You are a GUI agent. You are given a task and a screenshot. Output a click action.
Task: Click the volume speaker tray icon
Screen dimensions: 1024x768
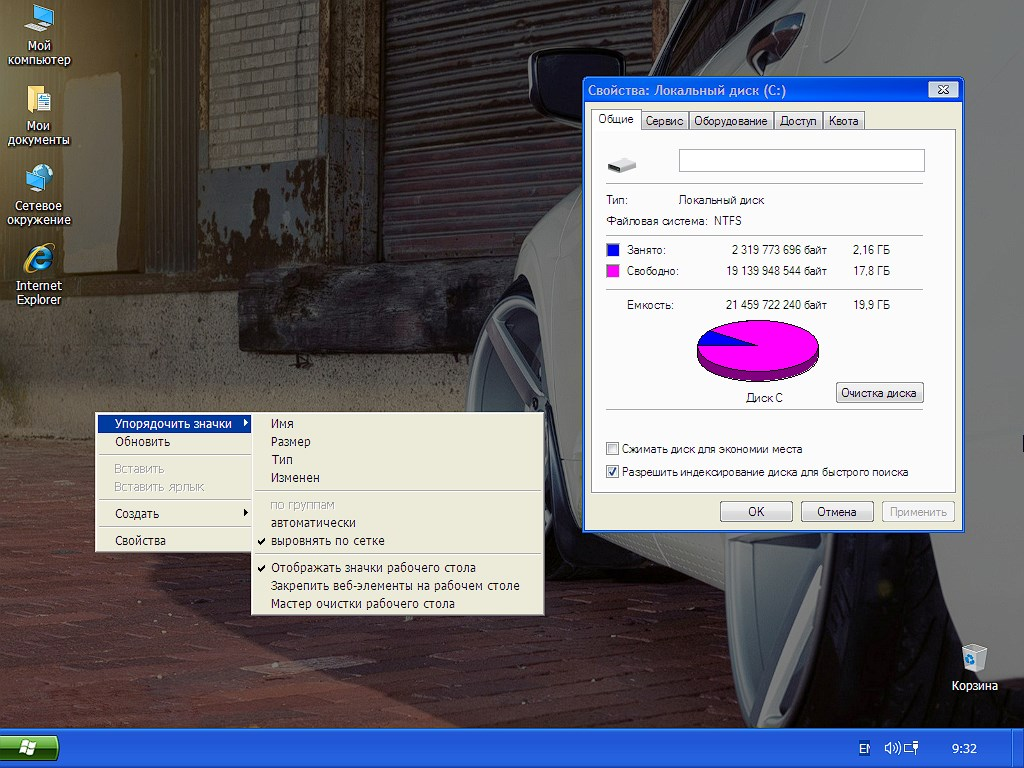click(891, 747)
